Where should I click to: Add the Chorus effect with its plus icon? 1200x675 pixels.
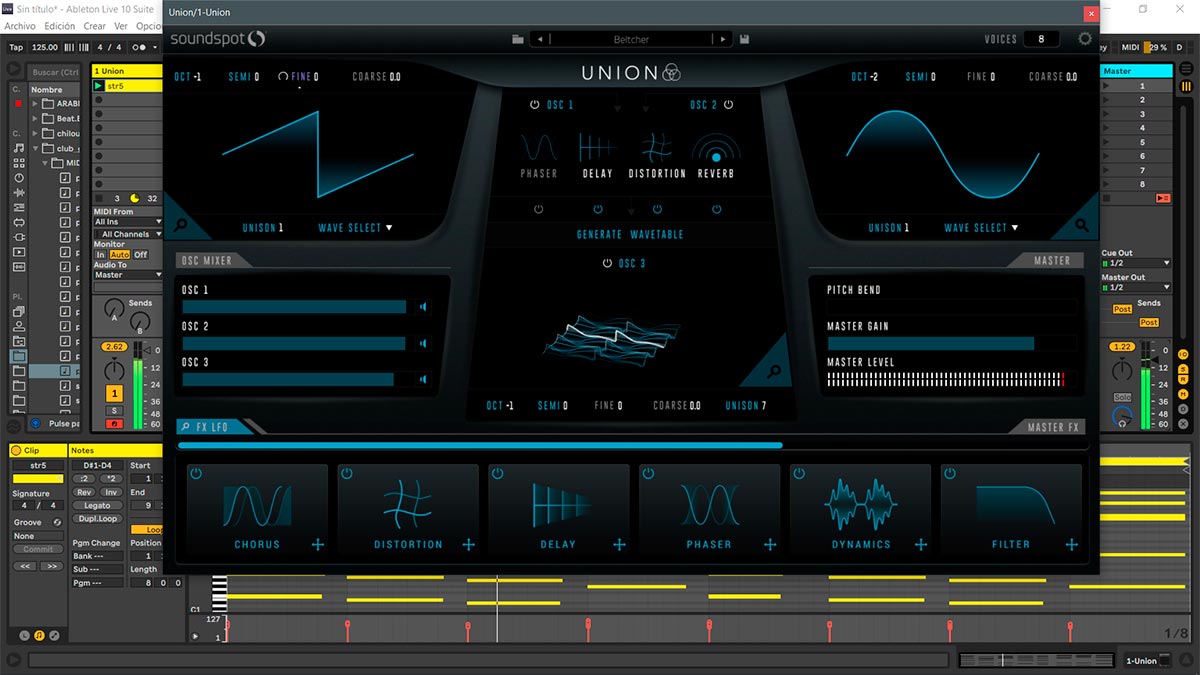pyautogui.click(x=317, y=544)
